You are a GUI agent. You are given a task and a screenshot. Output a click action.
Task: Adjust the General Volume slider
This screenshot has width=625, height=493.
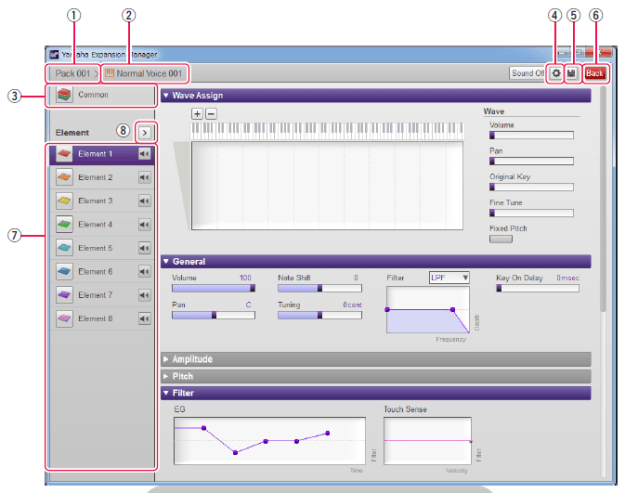coord(214,288)
